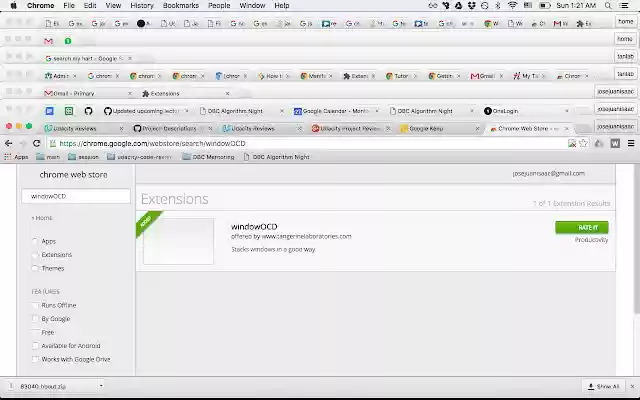Select the Apps radio button

click(x=35, y=241)
